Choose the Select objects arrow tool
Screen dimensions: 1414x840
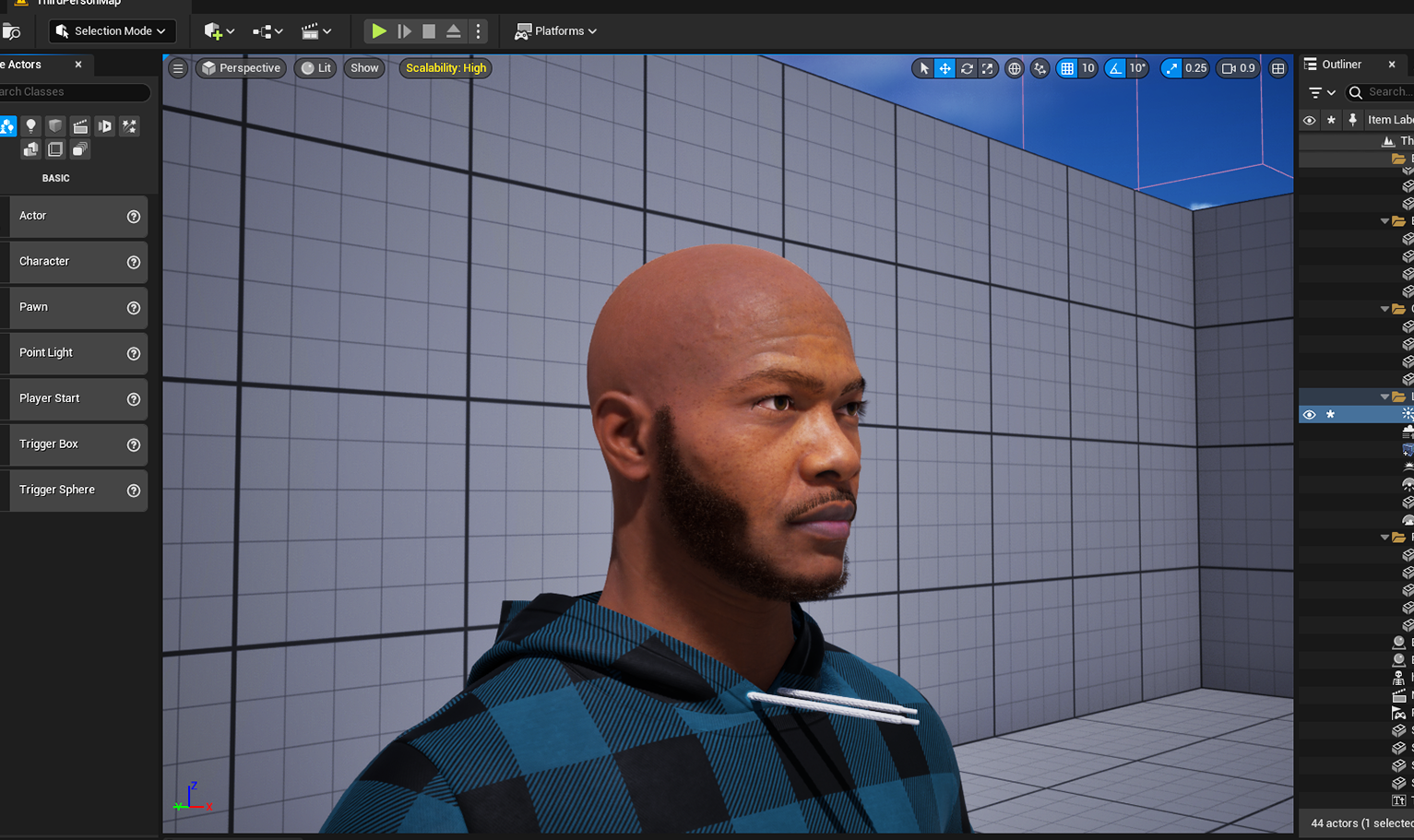click(924, 68)
